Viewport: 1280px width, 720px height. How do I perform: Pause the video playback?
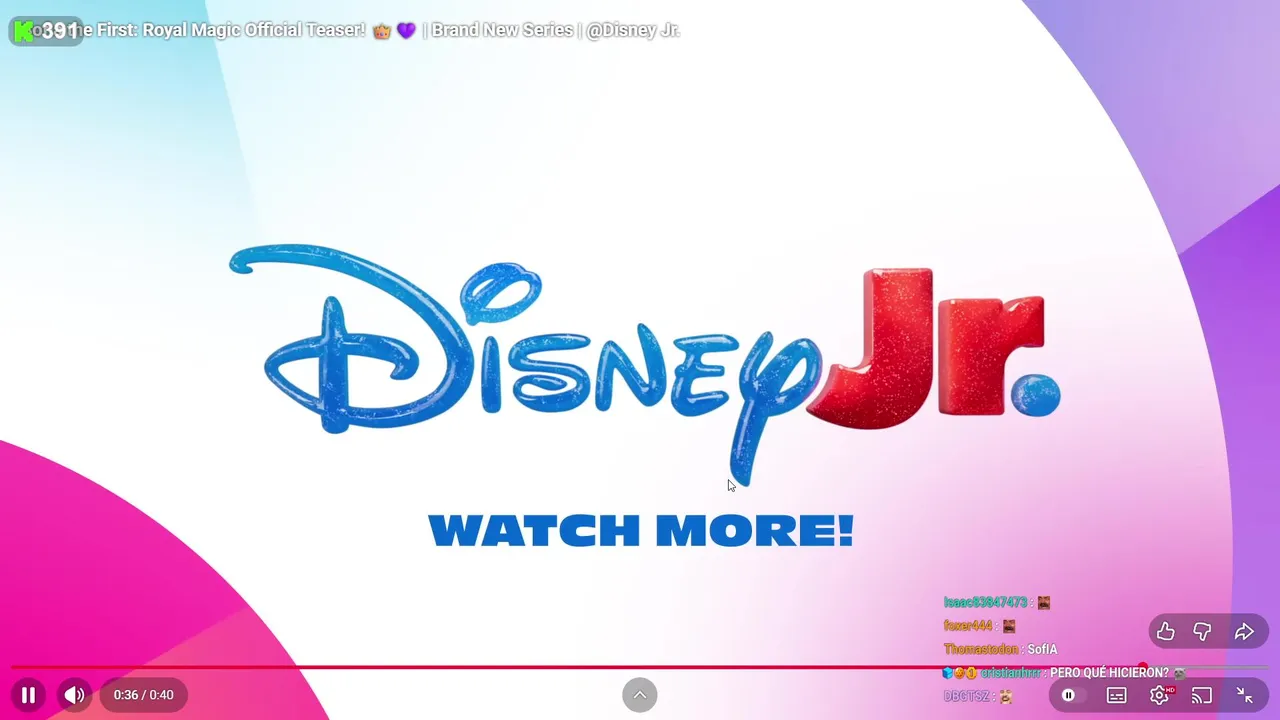click(x=28, y=695)
